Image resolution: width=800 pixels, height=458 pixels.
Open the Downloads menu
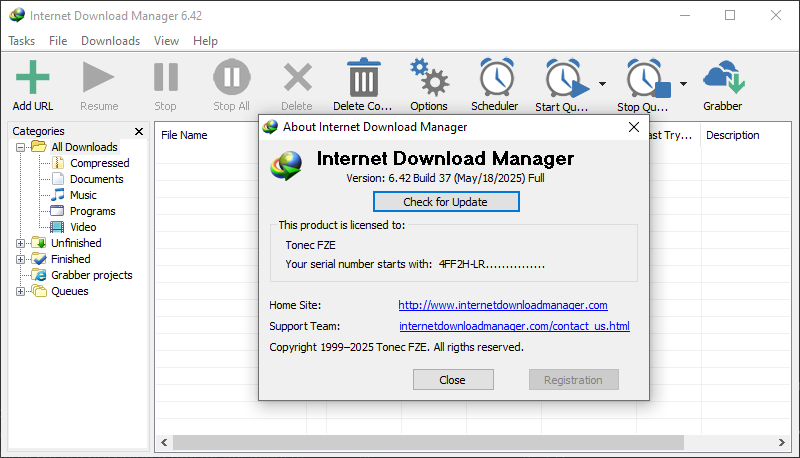coord(111,41)
